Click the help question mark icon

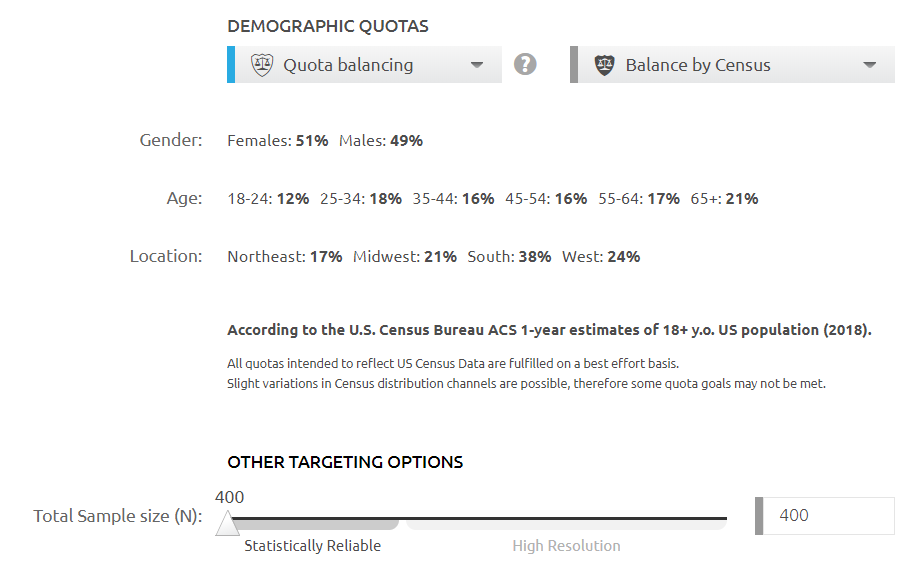pos(525,65)
